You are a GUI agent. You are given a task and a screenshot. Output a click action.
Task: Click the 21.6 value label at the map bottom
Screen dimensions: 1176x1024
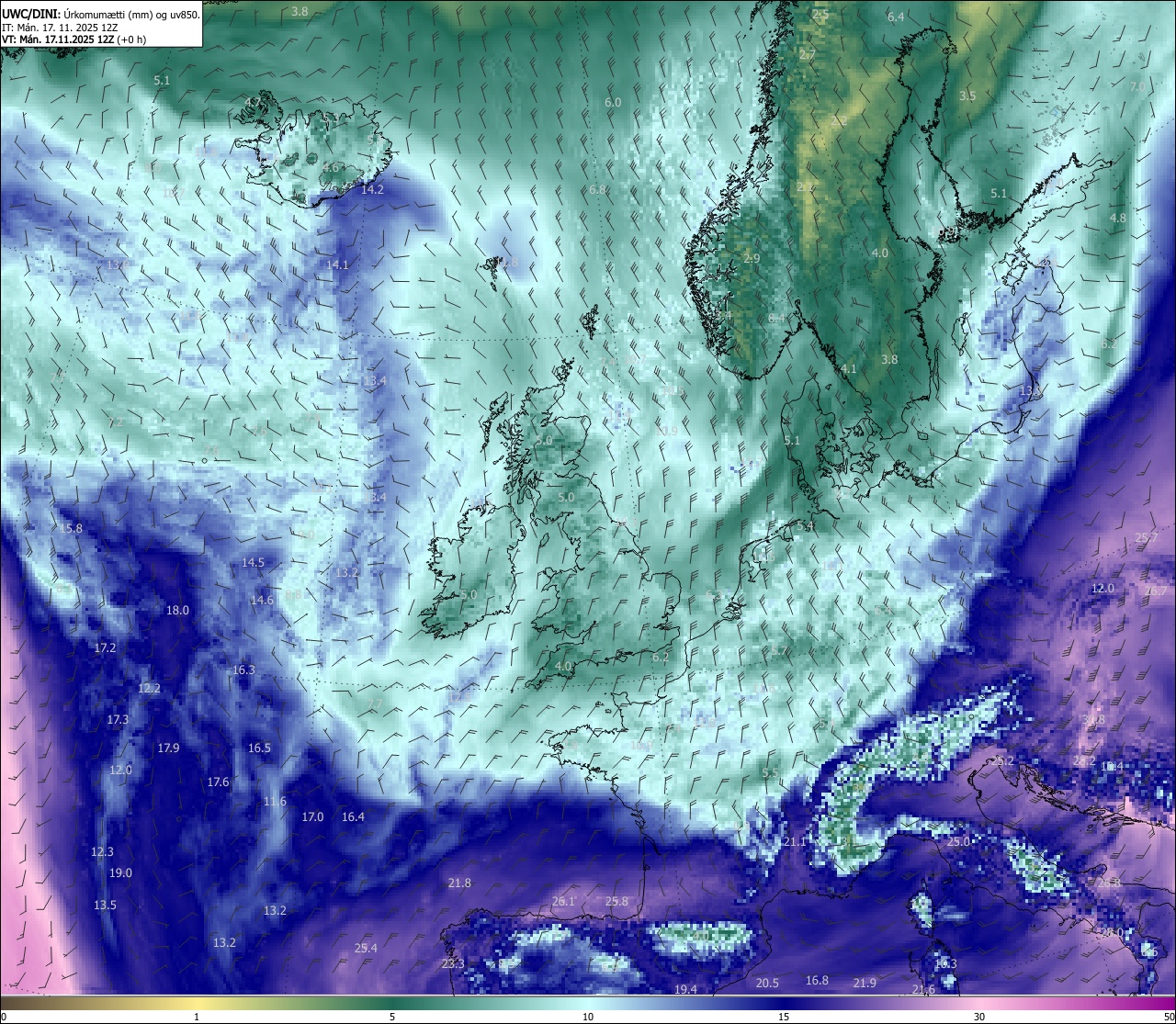(923, 990)
